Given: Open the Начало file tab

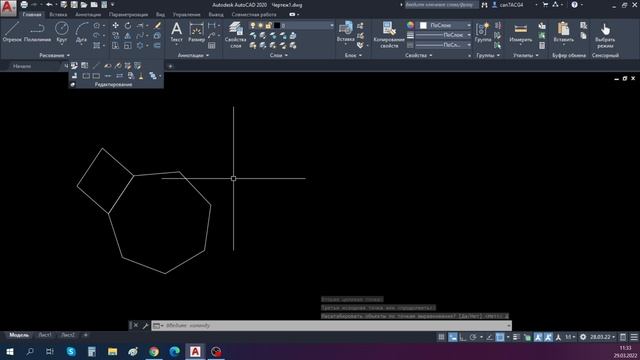Looking at the screenshot, I should (x=22, y=66).
